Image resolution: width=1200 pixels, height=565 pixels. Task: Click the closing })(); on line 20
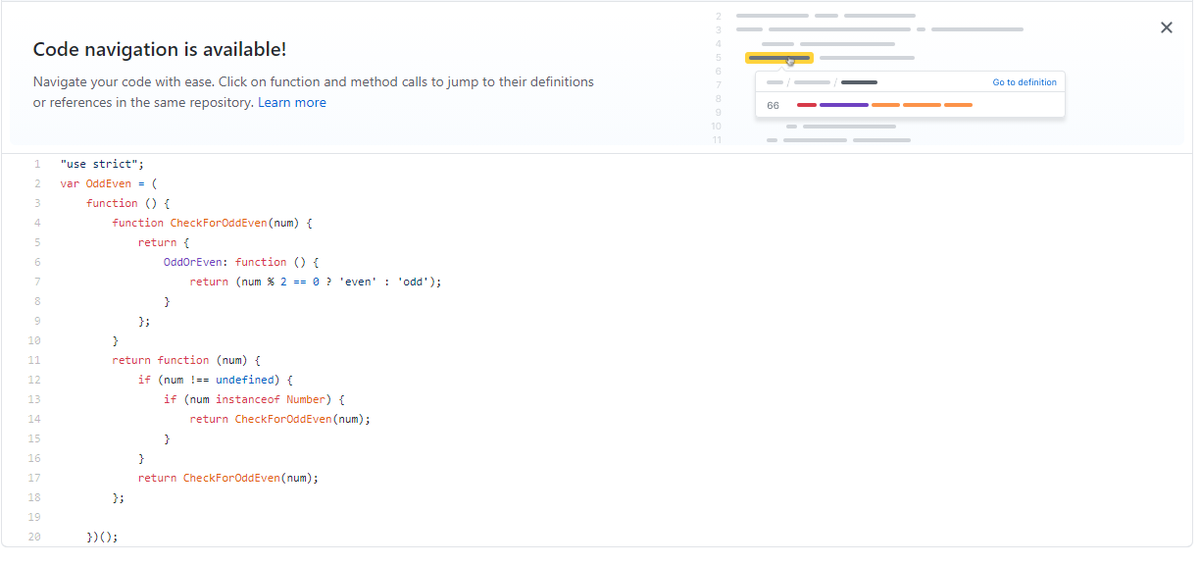(102, 537)
